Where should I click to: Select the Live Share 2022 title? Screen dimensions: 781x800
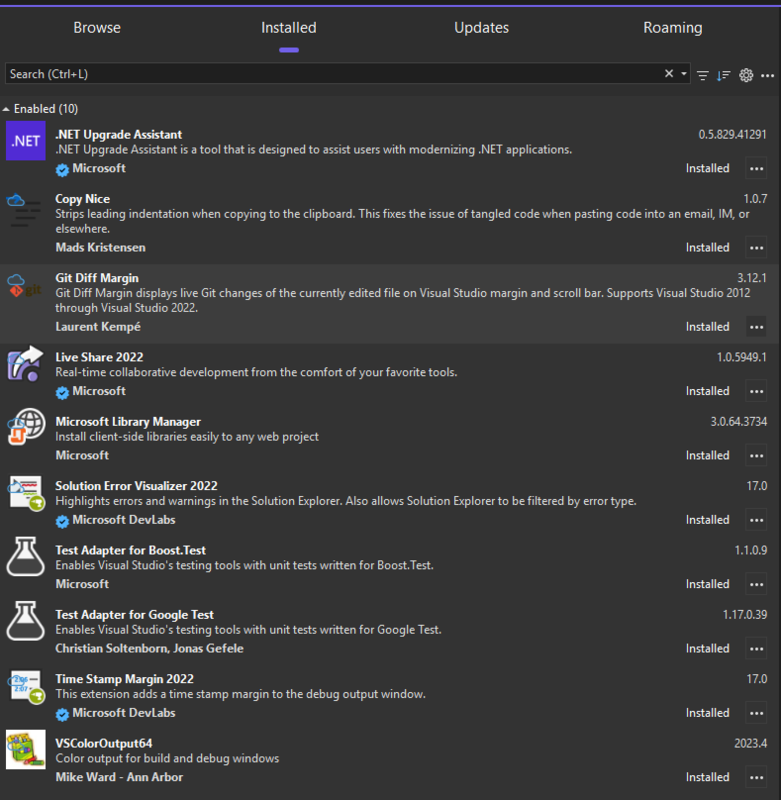pos(99,357)
